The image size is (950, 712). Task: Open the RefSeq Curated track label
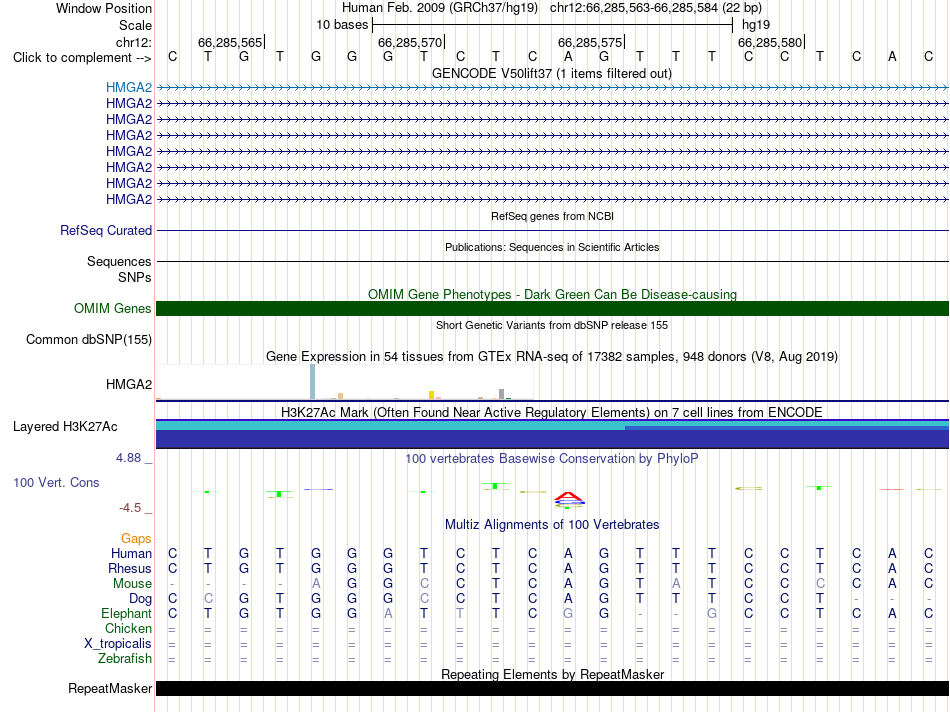105,230
